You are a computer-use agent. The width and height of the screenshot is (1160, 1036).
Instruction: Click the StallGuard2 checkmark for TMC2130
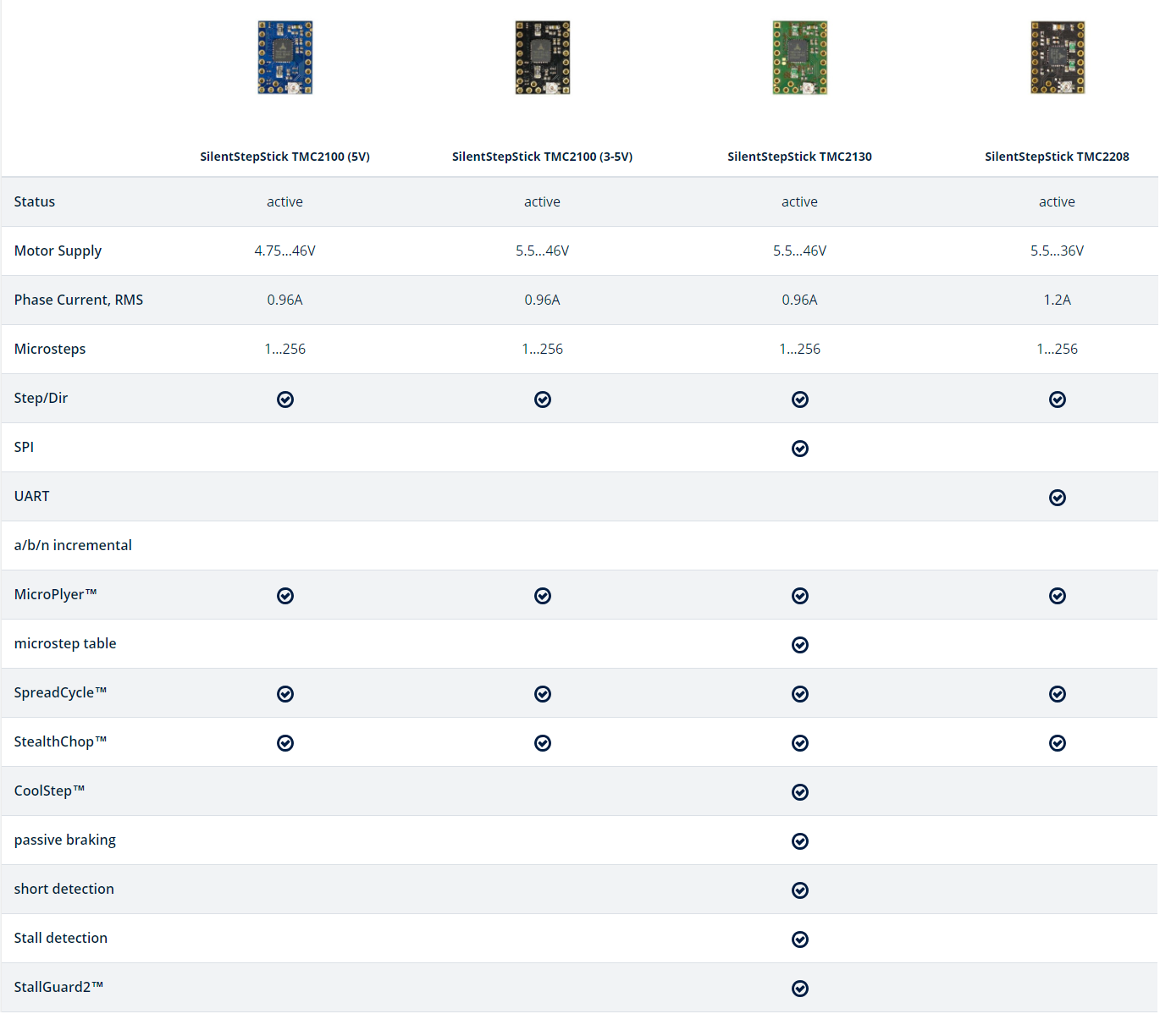tap(799, 988)
